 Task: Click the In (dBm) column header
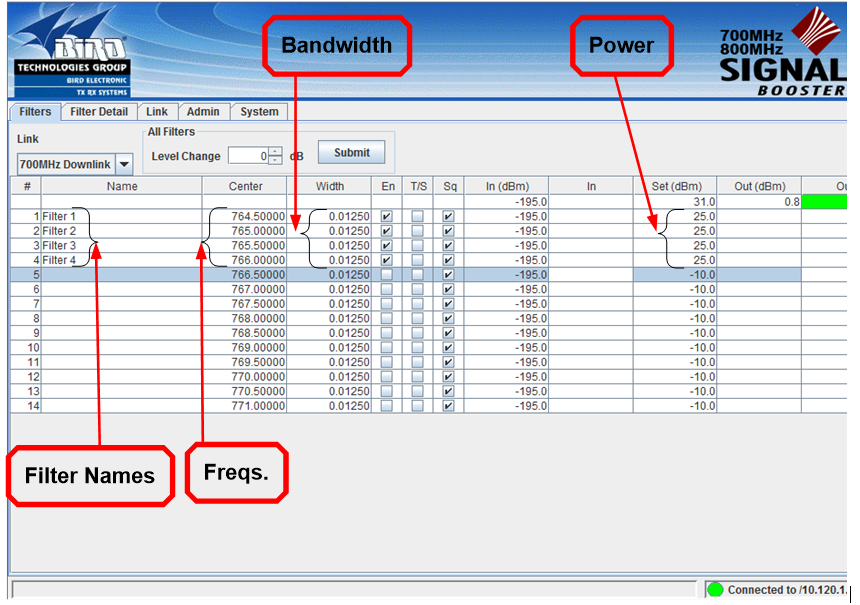[x=507, y=186]
